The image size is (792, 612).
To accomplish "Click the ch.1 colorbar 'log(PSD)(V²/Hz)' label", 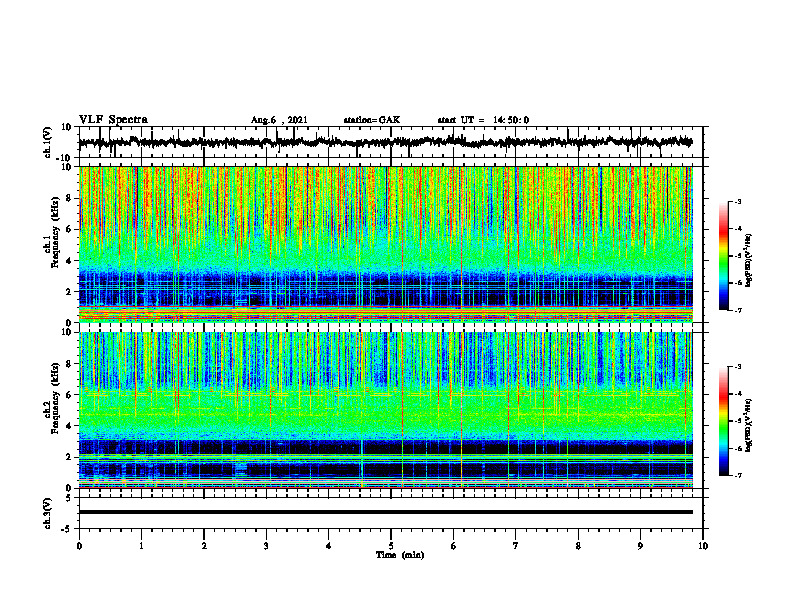I will coord(749,260).
